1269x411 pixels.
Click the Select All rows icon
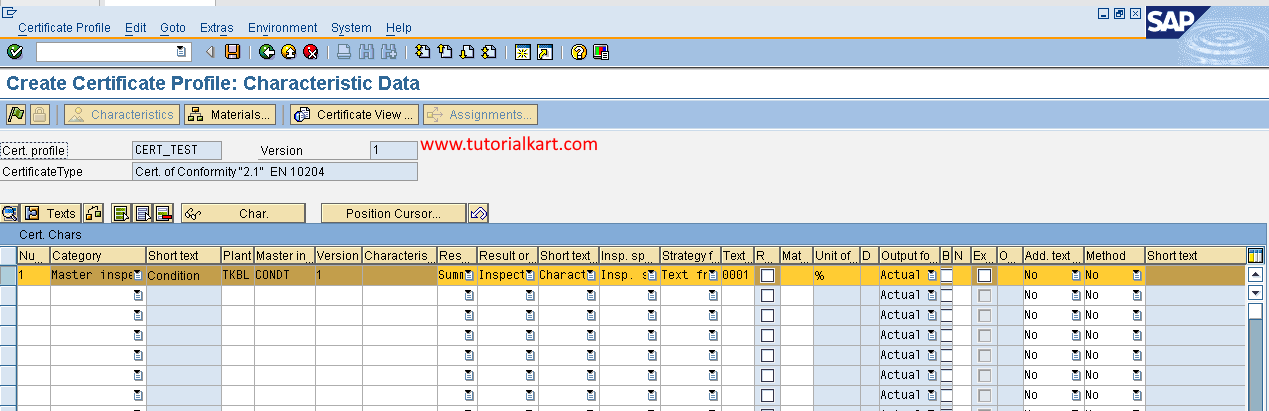pos(122,213)
